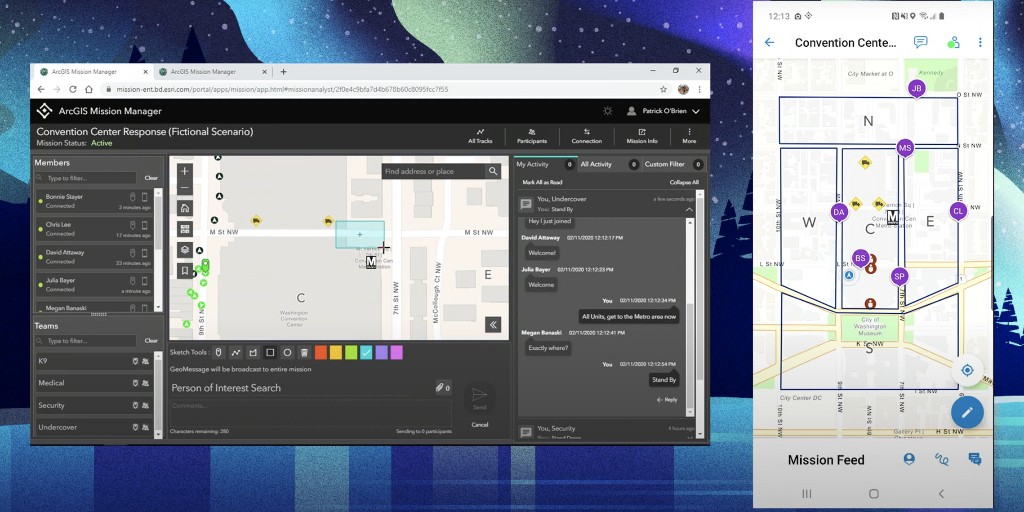
Task: Select the Security team row
Action: coord(93,405)
